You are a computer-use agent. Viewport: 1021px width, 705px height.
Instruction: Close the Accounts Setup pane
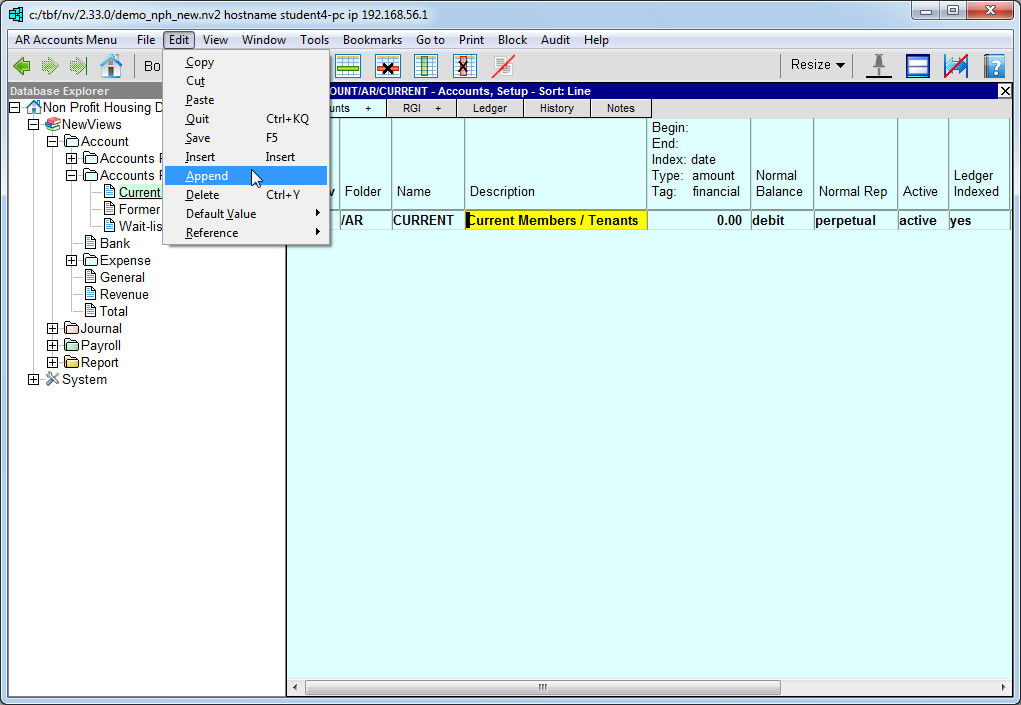[1005, 91]
